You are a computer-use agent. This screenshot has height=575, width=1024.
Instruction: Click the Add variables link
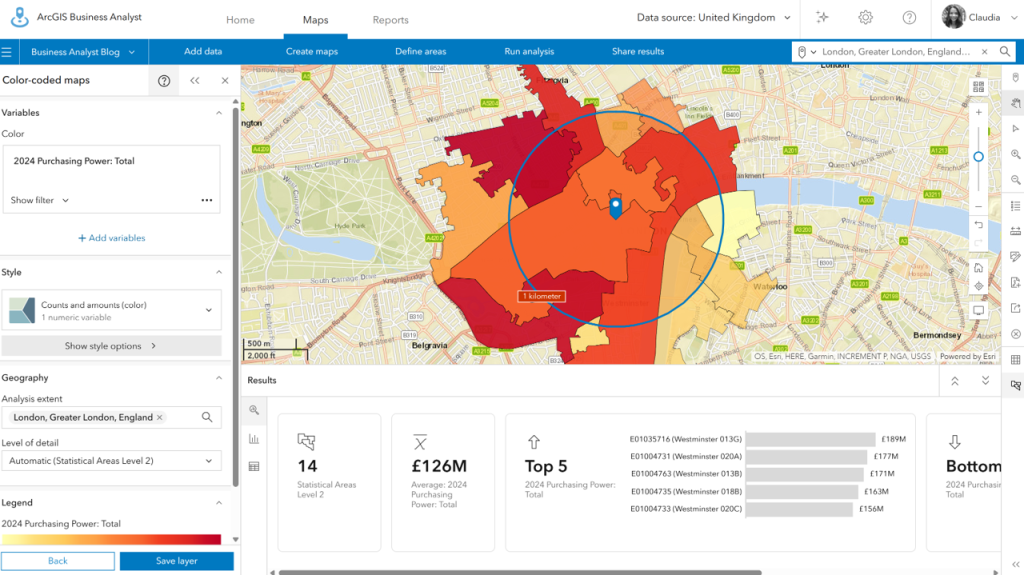(112, 238)
